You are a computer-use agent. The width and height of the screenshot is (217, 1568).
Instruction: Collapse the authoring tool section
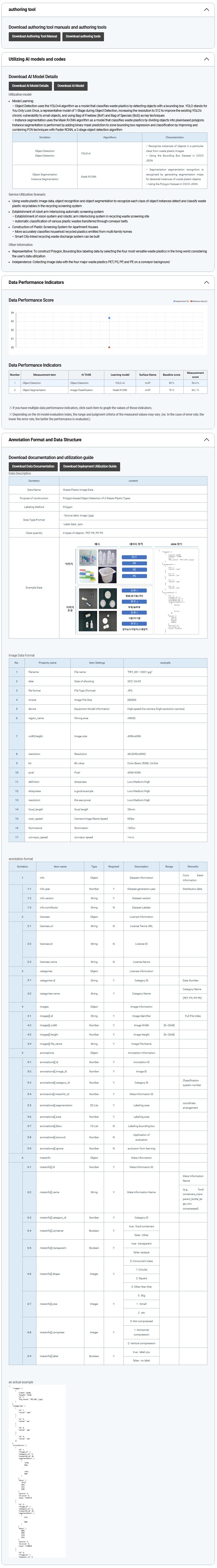206,10
